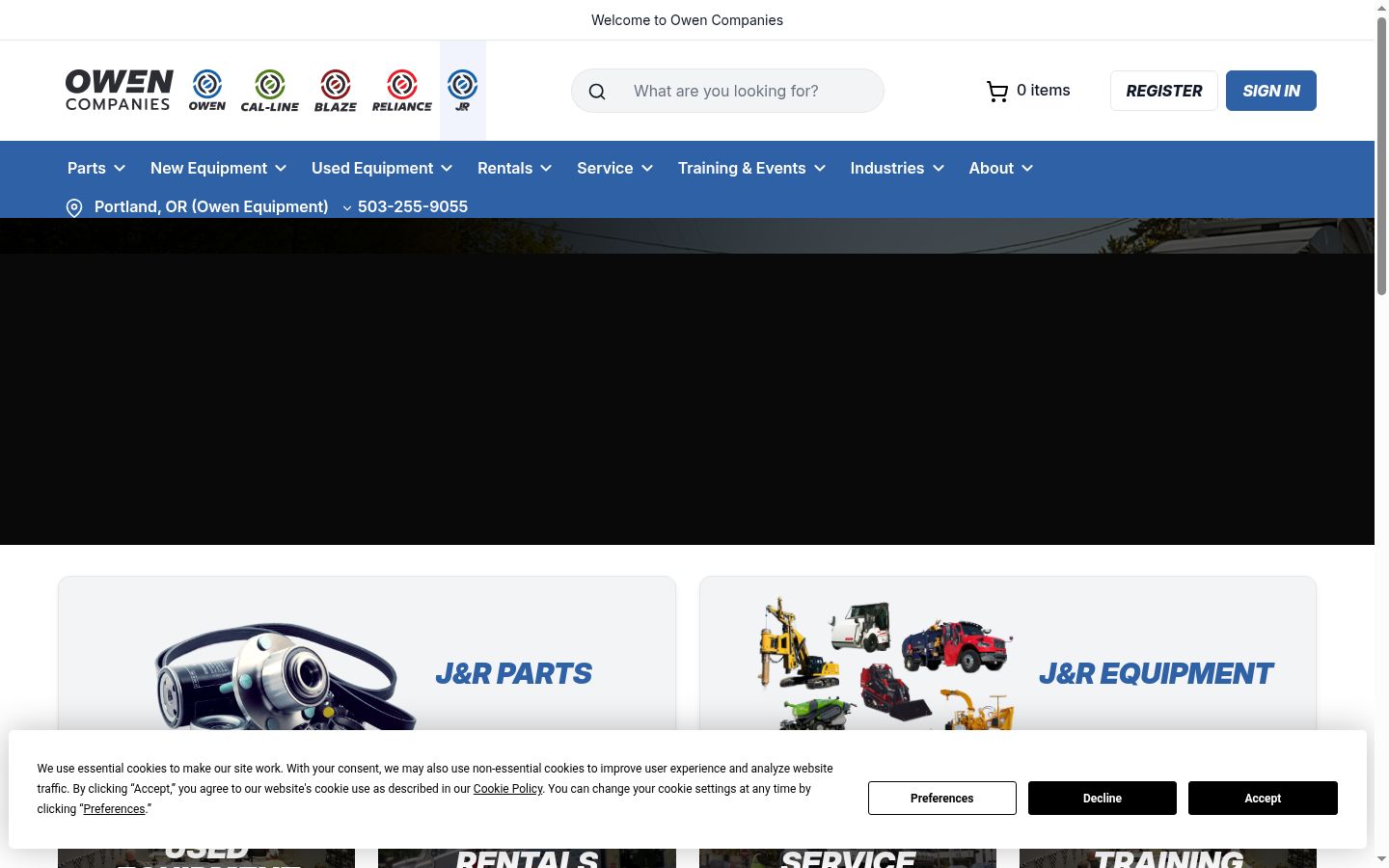Open the shopping cart icon
The height and width of the screenshot is (868, 1389).
997,92
